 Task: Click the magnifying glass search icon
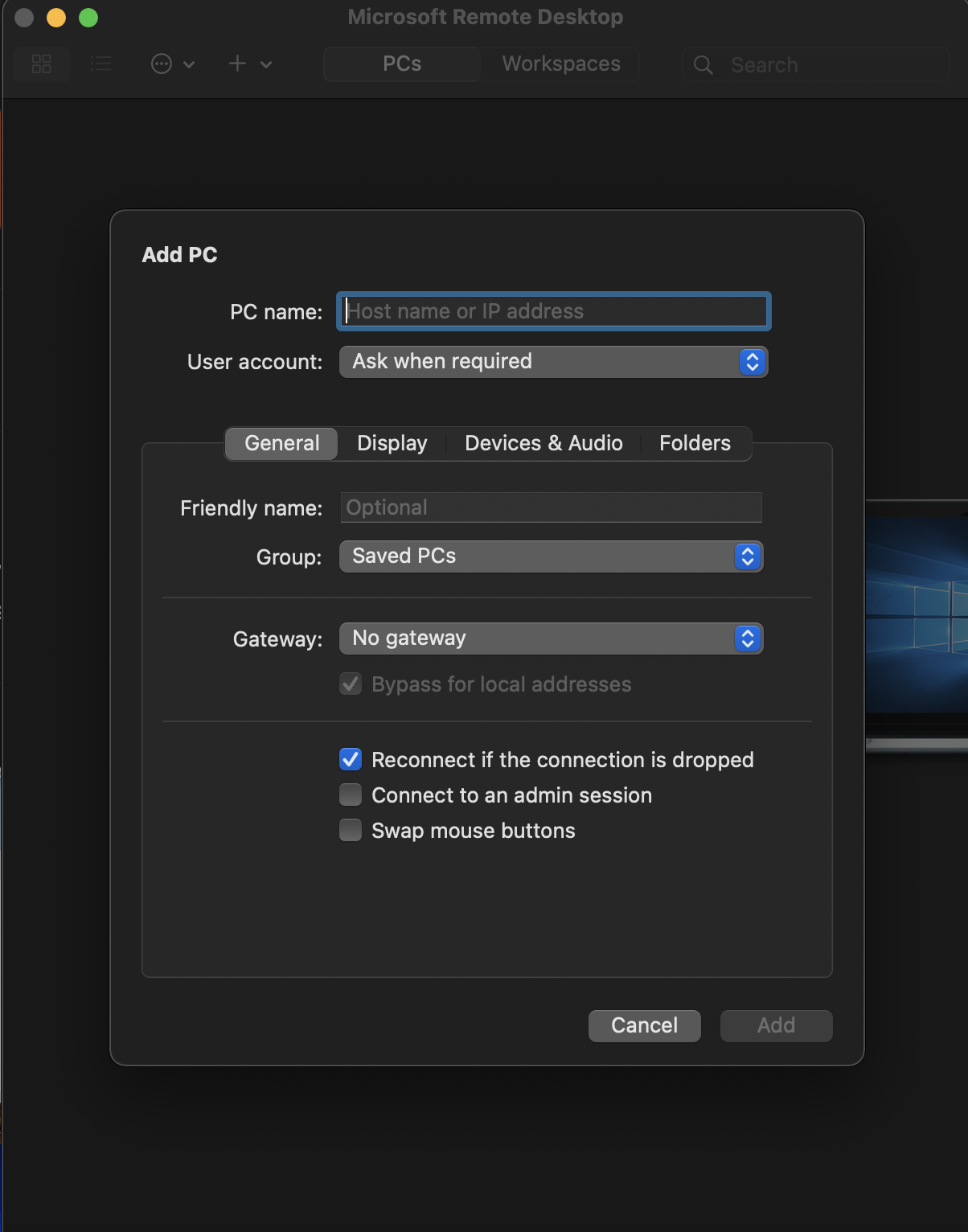coord(703,64)
